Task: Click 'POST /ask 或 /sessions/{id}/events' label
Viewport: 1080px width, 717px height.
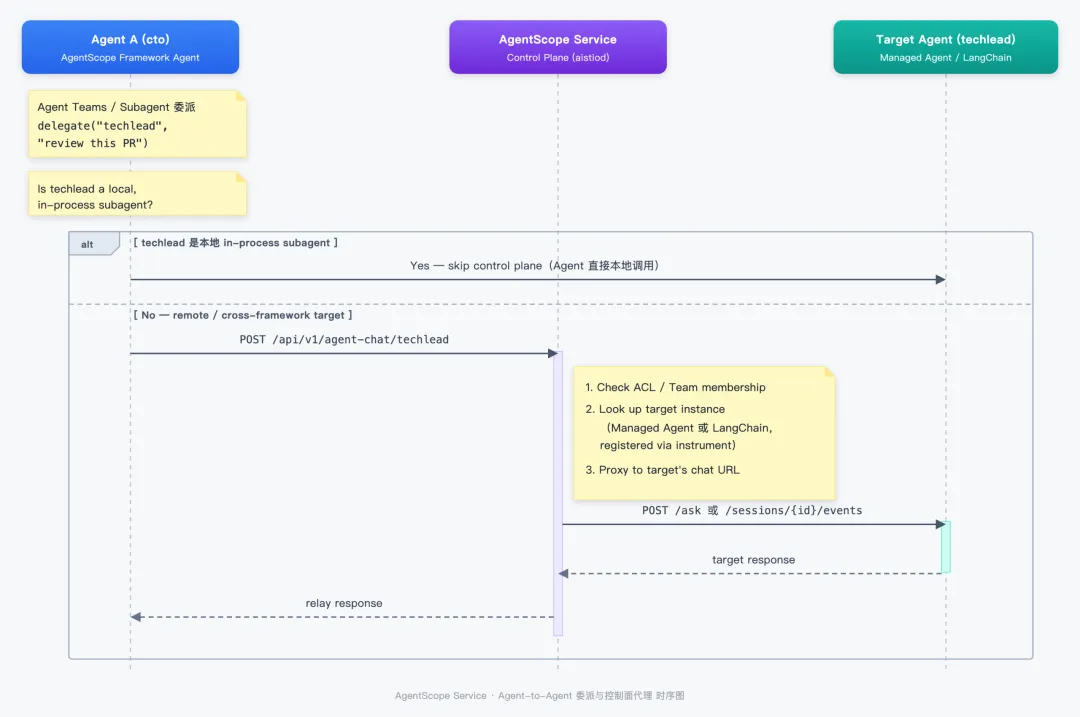Action: (x=752, y=510)
